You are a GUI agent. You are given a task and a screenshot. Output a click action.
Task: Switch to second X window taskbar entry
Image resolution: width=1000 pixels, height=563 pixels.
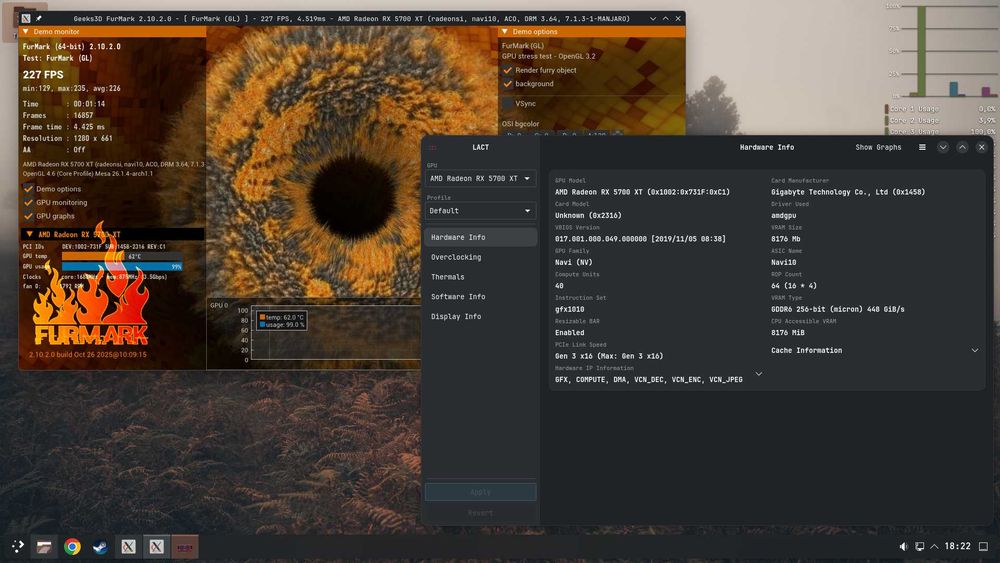pos(156,546)
